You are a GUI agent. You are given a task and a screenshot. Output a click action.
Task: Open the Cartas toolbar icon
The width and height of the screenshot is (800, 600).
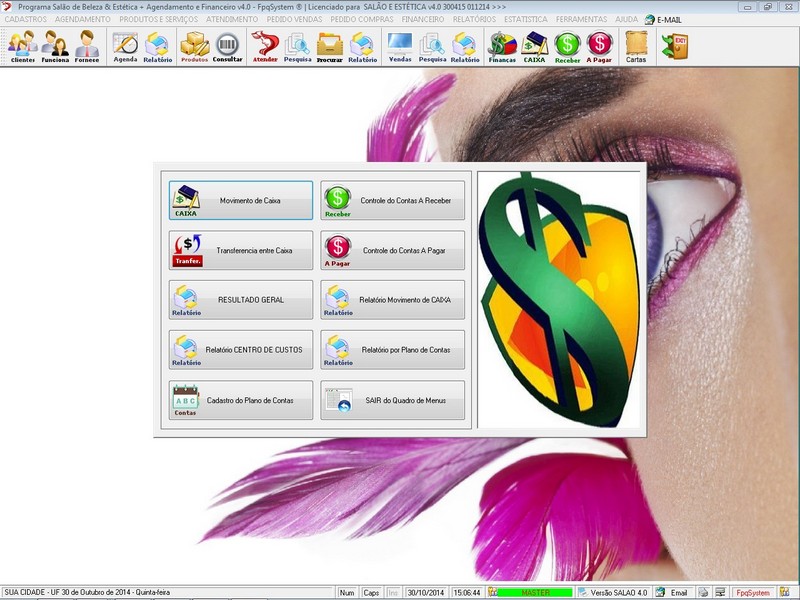coord(636,46)
